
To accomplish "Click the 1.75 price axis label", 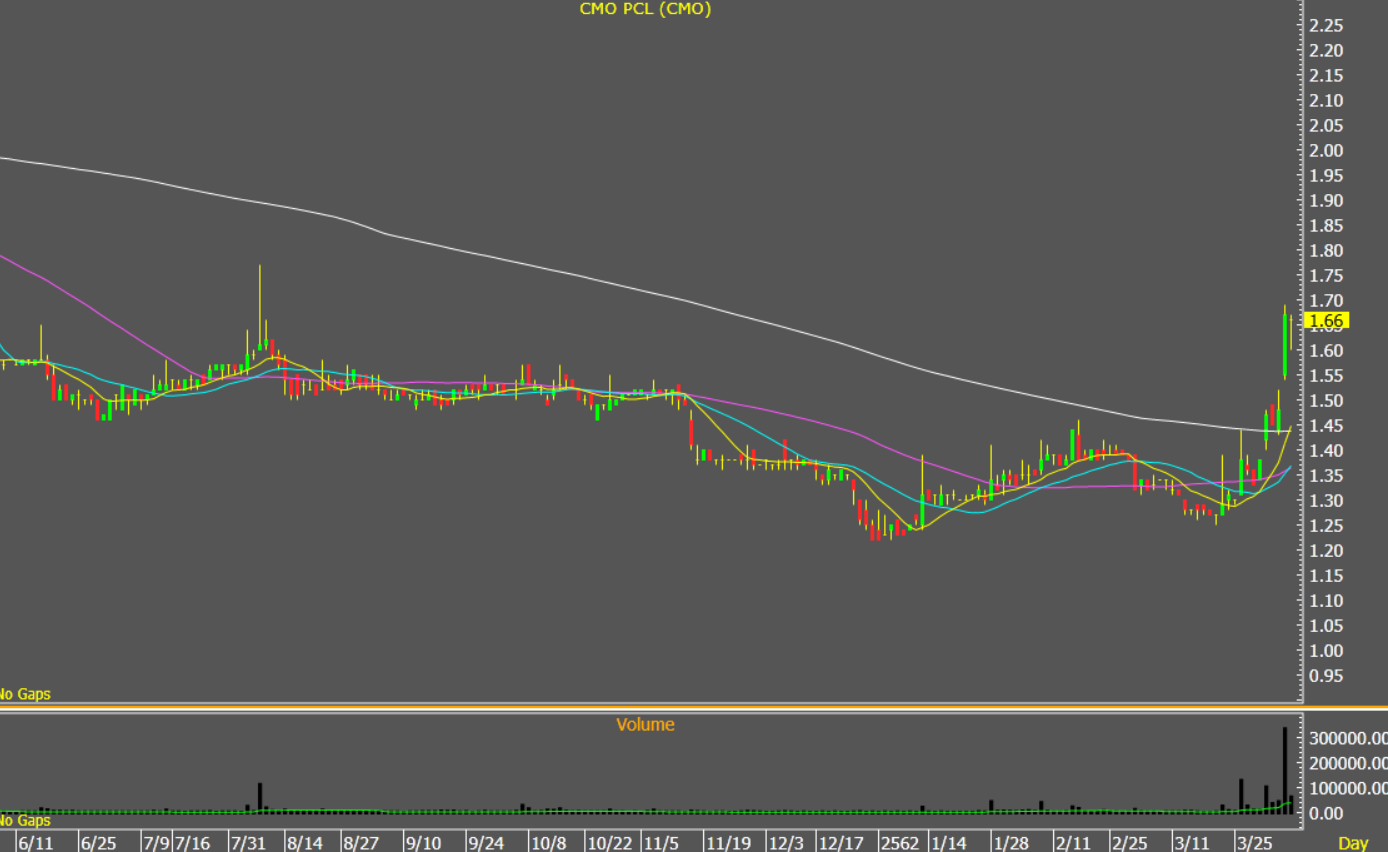I will click(x=1325, y=275).
